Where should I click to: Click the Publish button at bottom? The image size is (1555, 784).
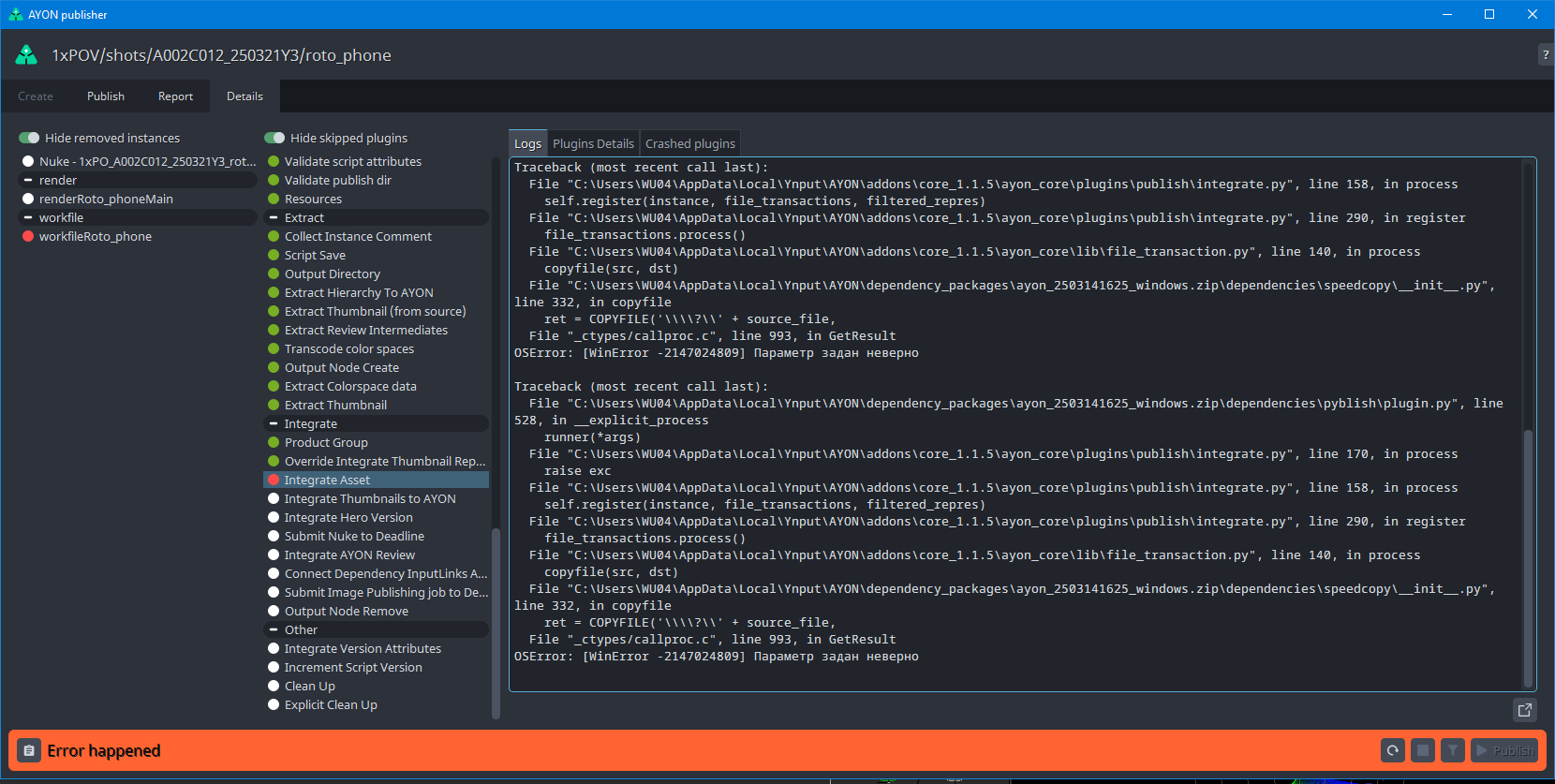point(1504,750)
